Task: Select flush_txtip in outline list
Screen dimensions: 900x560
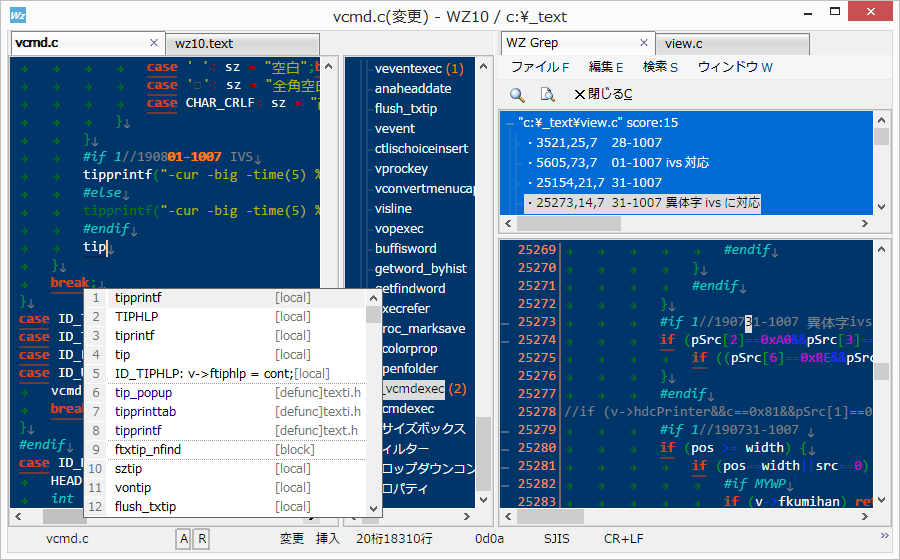Action: [406, 109]
